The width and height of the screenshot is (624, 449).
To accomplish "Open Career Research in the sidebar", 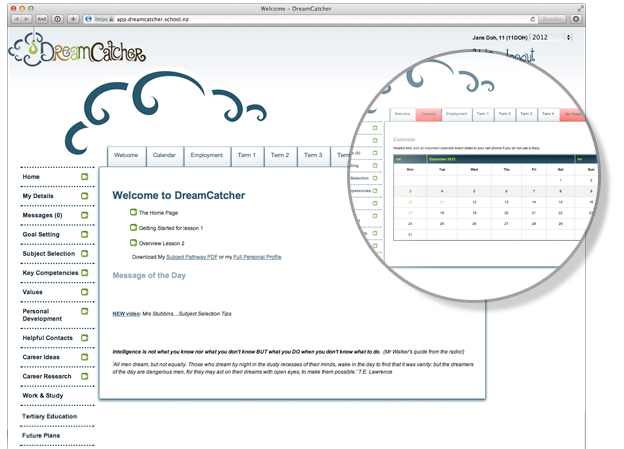I will point(47,376).
